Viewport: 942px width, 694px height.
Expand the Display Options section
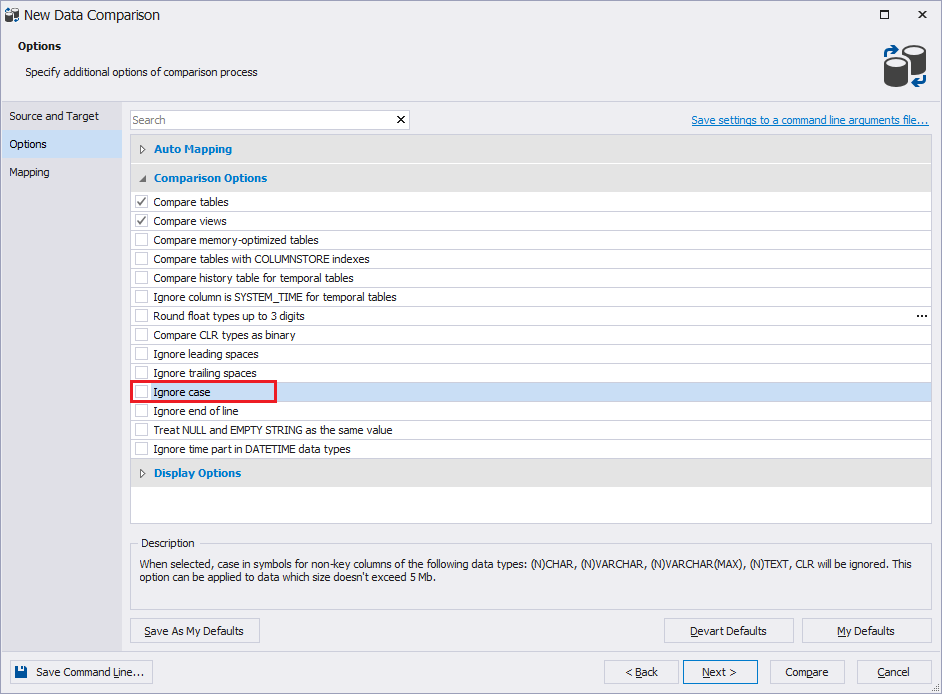coord(142,472)
